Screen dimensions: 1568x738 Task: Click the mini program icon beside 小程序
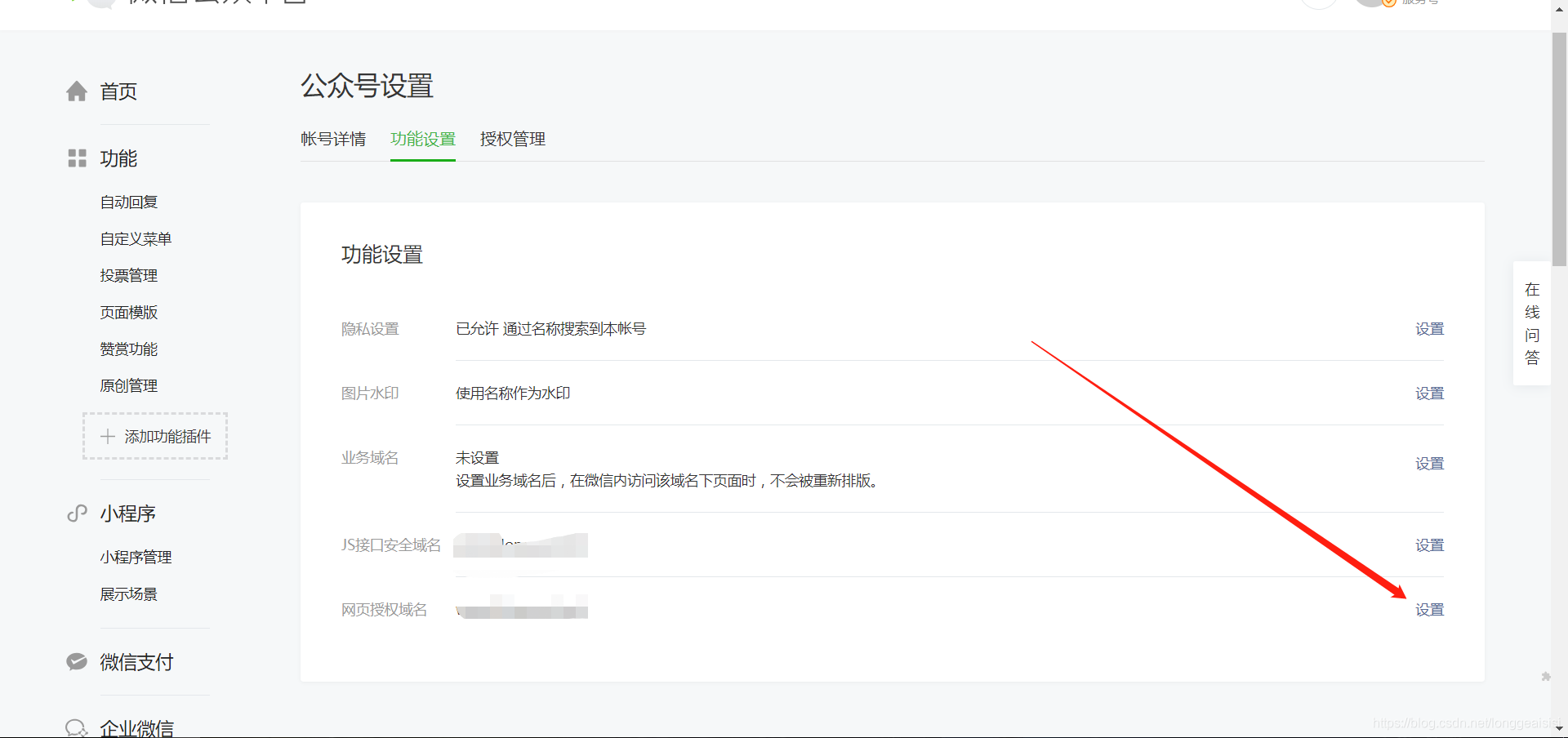(77, 513)
